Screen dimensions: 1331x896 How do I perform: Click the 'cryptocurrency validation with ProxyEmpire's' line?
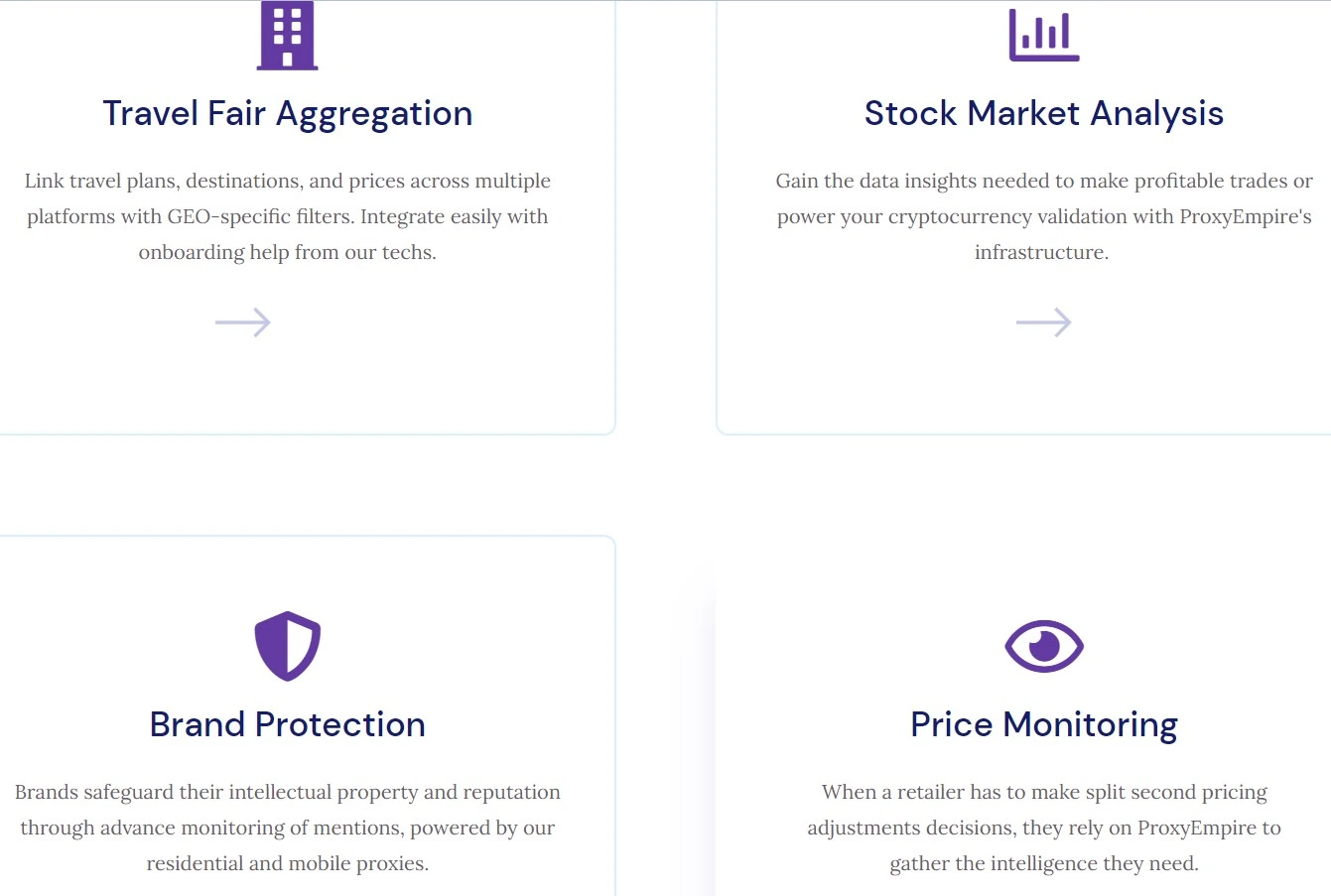[1043, 217]
